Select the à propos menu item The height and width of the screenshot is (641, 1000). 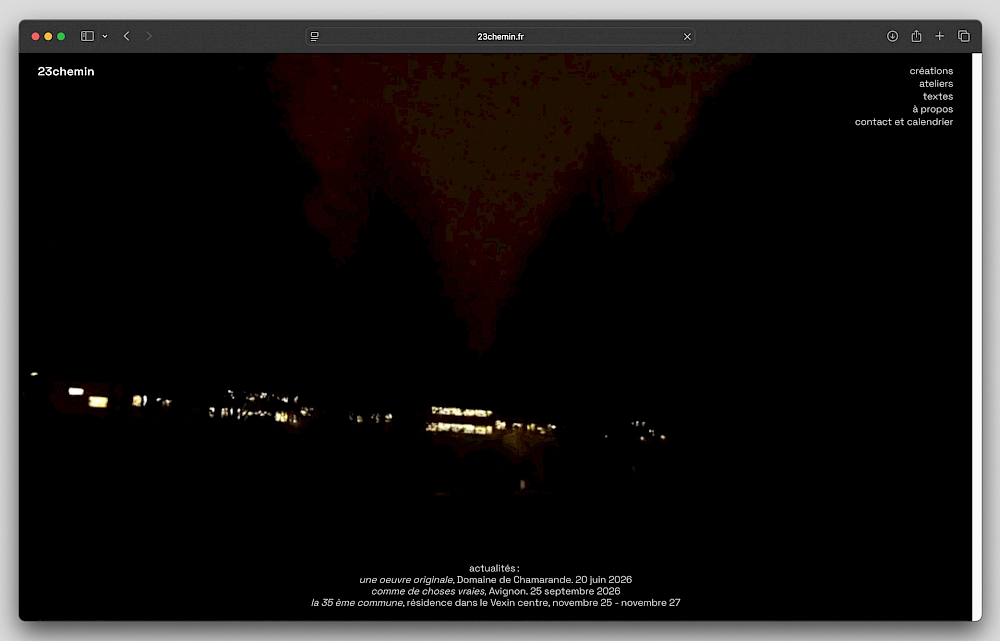click(x=932, y=109)
